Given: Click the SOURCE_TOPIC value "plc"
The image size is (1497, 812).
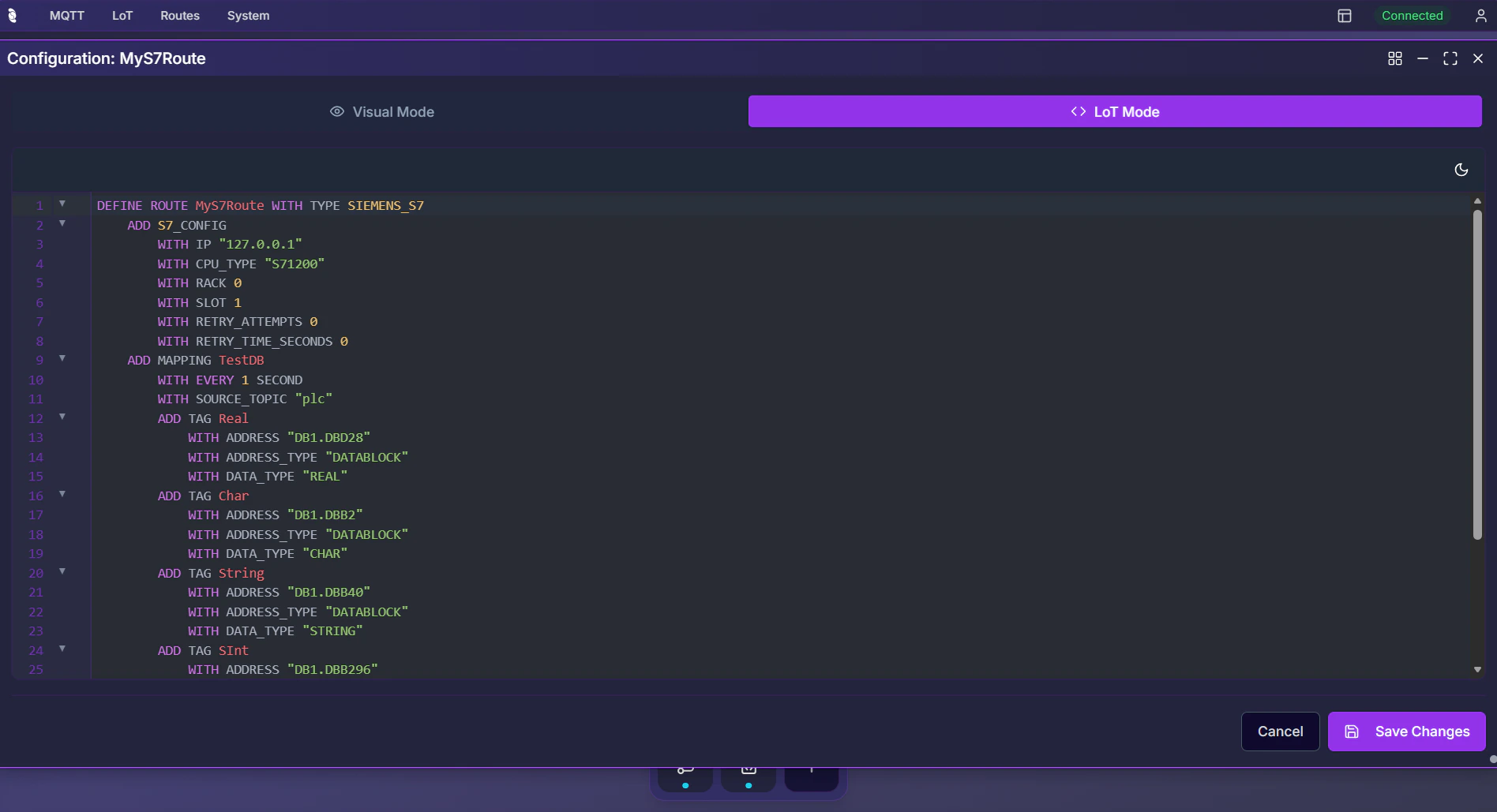Looking at the screenshot, I should click(313, 399).
